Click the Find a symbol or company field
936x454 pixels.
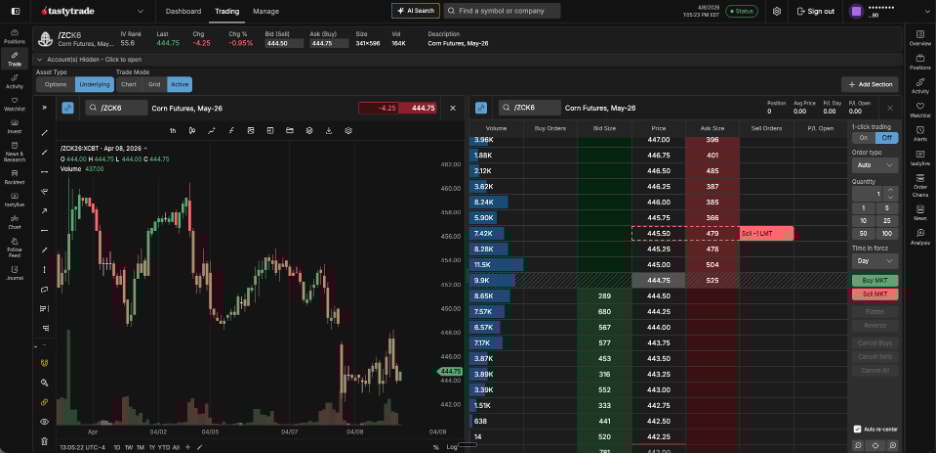(x=502, y=11)
